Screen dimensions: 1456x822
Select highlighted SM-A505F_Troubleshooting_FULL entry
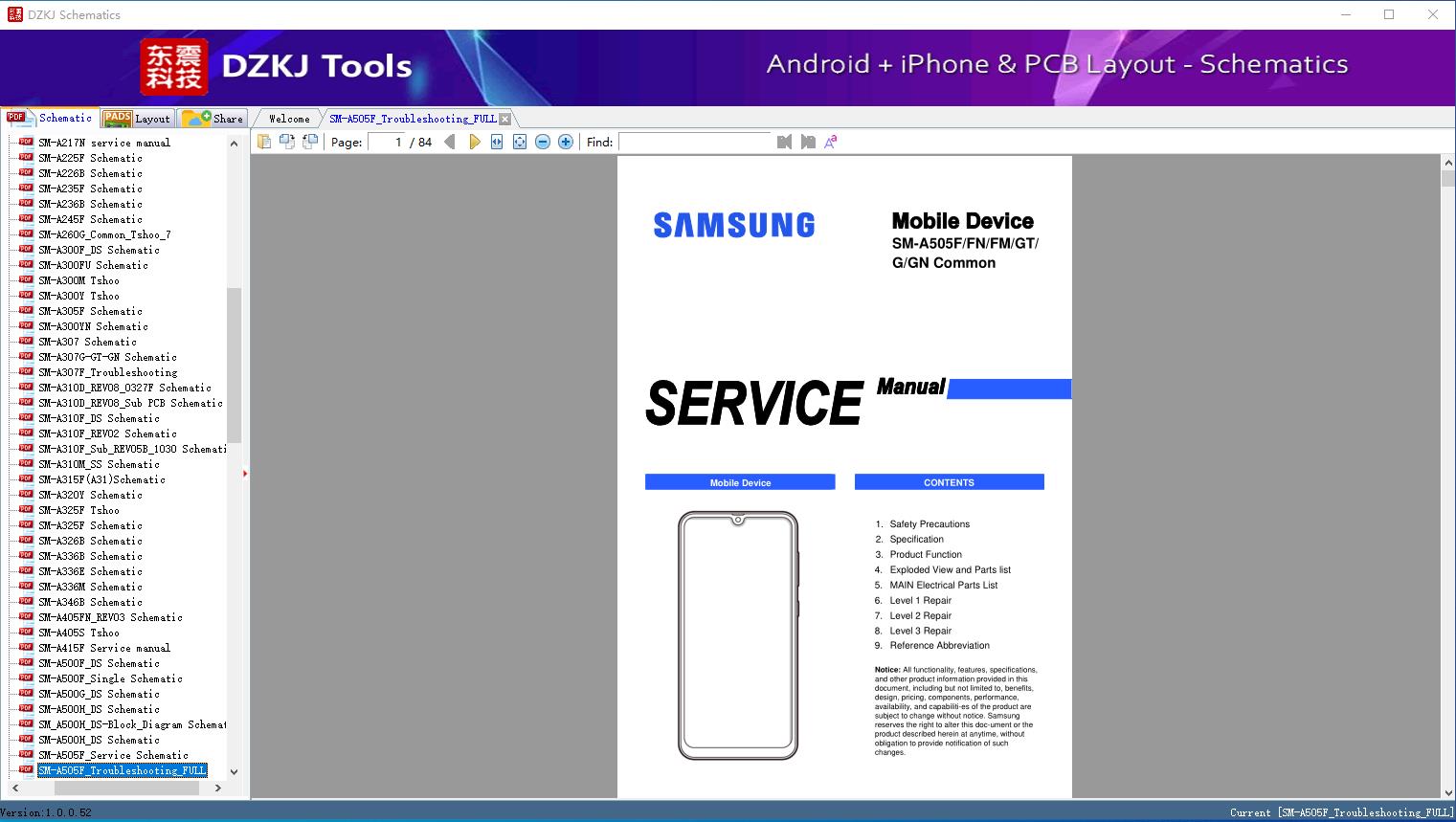pos(122,770)
